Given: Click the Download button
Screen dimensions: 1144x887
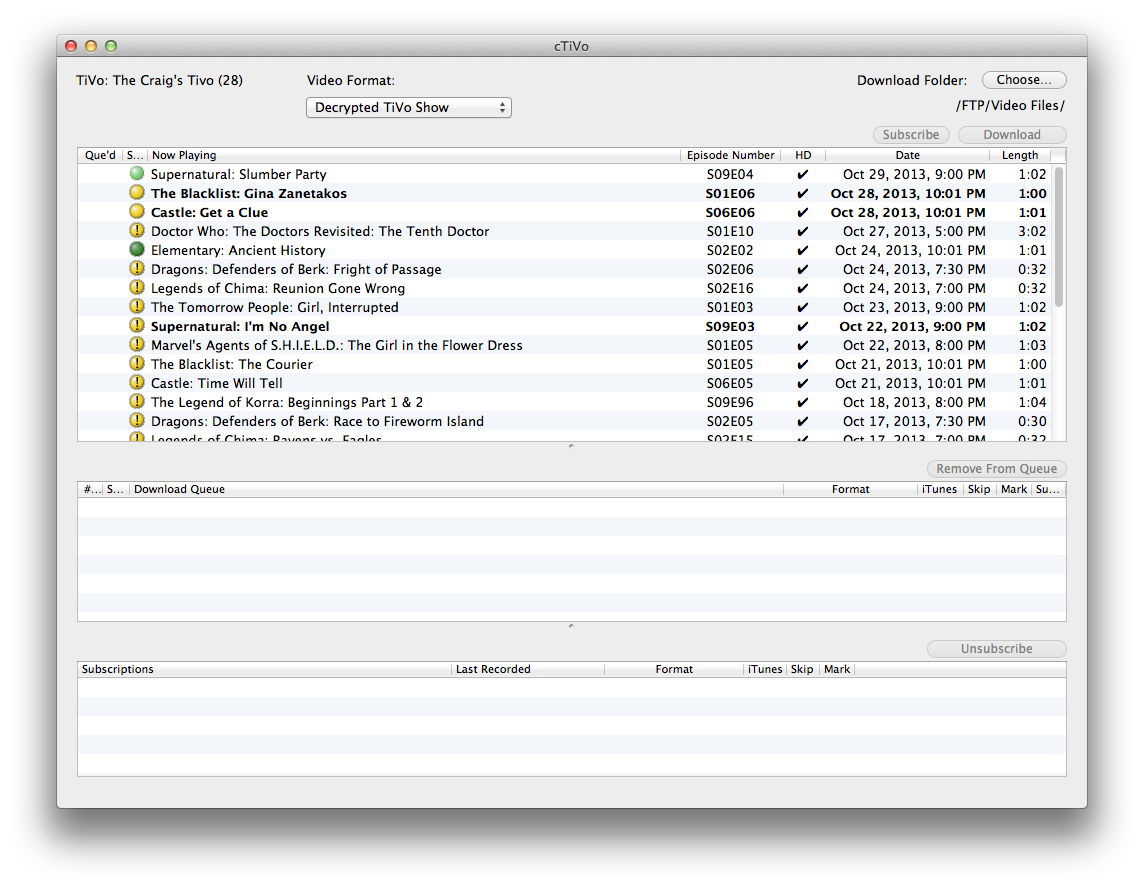Looking at the screenshot, I should 1012,135.
